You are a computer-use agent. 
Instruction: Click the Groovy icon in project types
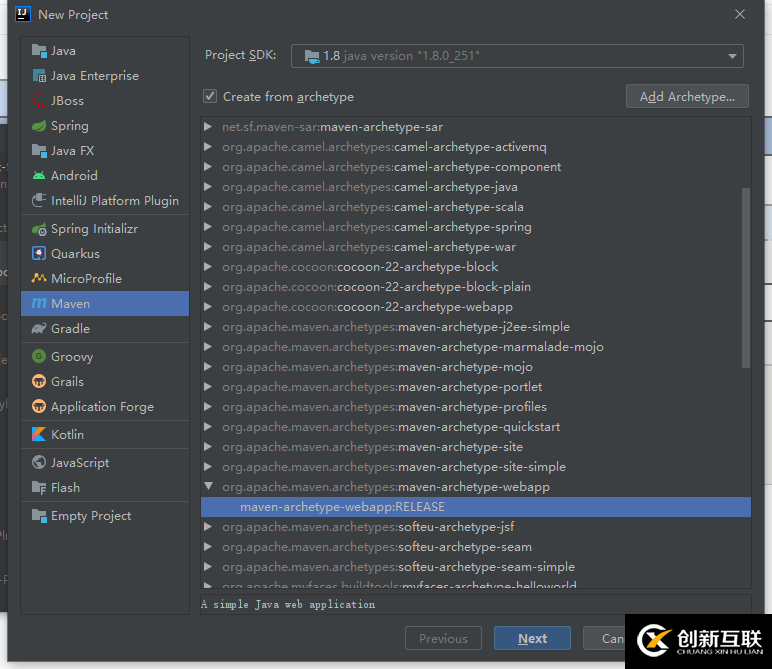point(39,357)
